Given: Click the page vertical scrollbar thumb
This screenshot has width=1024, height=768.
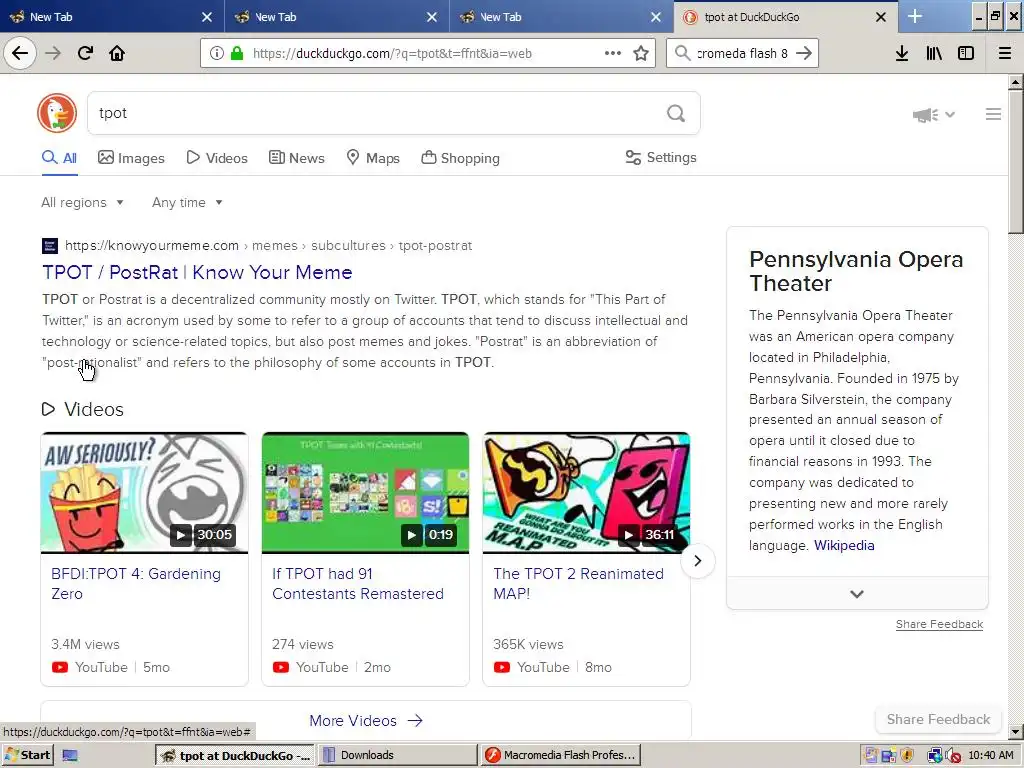Looking at the screenshot, I should click(1015, 161).
